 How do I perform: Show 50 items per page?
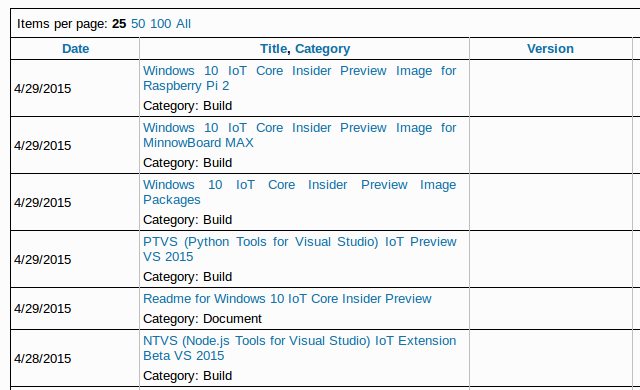(138, 24)
